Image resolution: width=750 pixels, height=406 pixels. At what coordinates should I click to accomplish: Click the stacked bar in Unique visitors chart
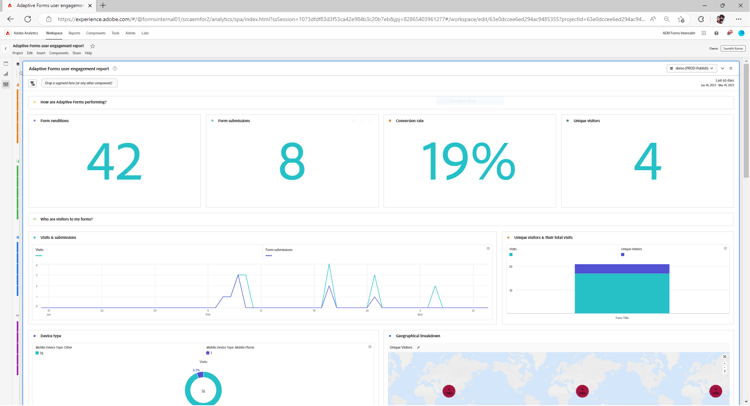tap(622, 288)
